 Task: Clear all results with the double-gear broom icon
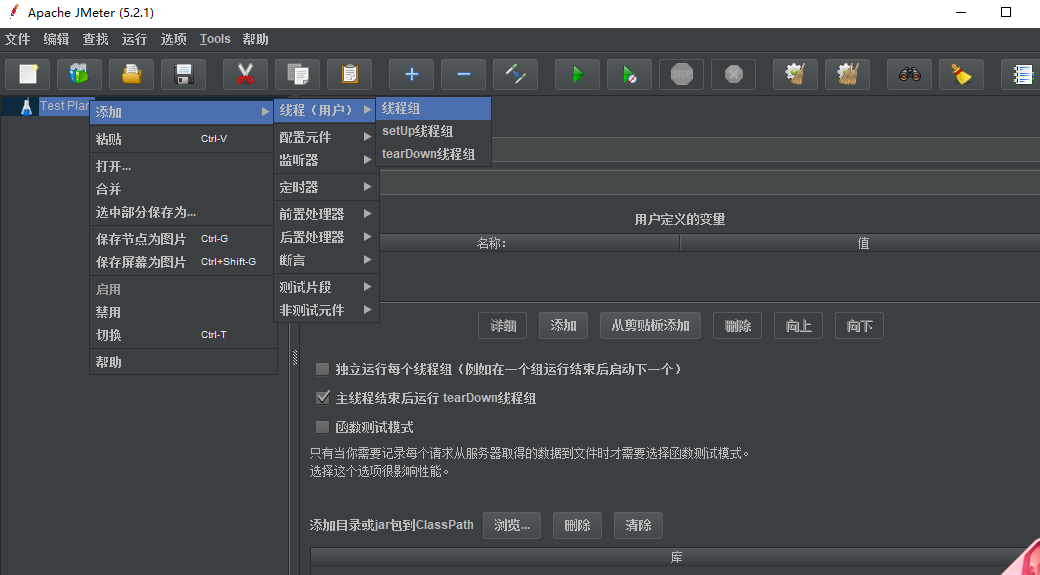coord(848,74)
